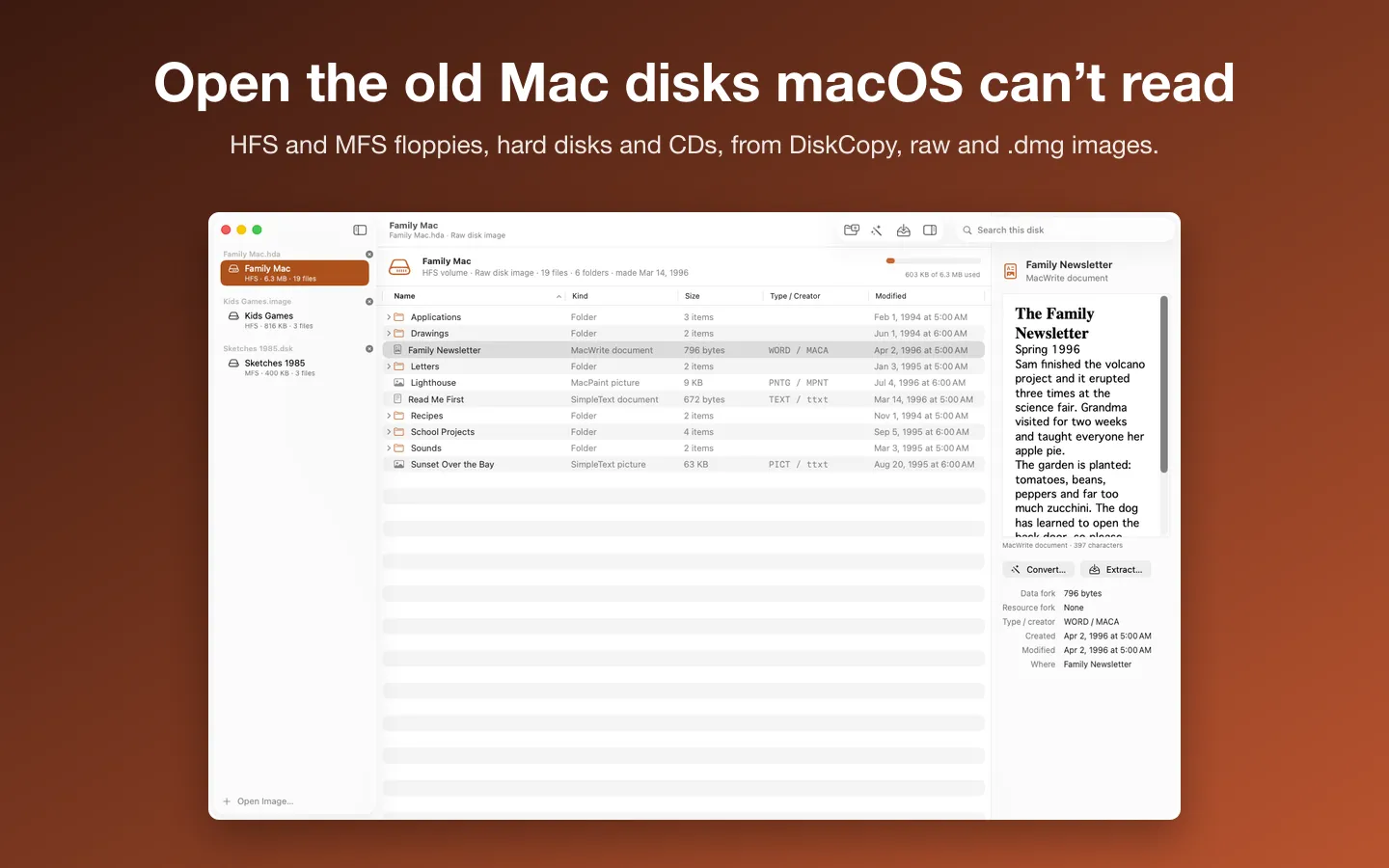This screenshot has height=868, width=1389.
Task: Expand the School Projects folder
Action: tap(389, 432)
